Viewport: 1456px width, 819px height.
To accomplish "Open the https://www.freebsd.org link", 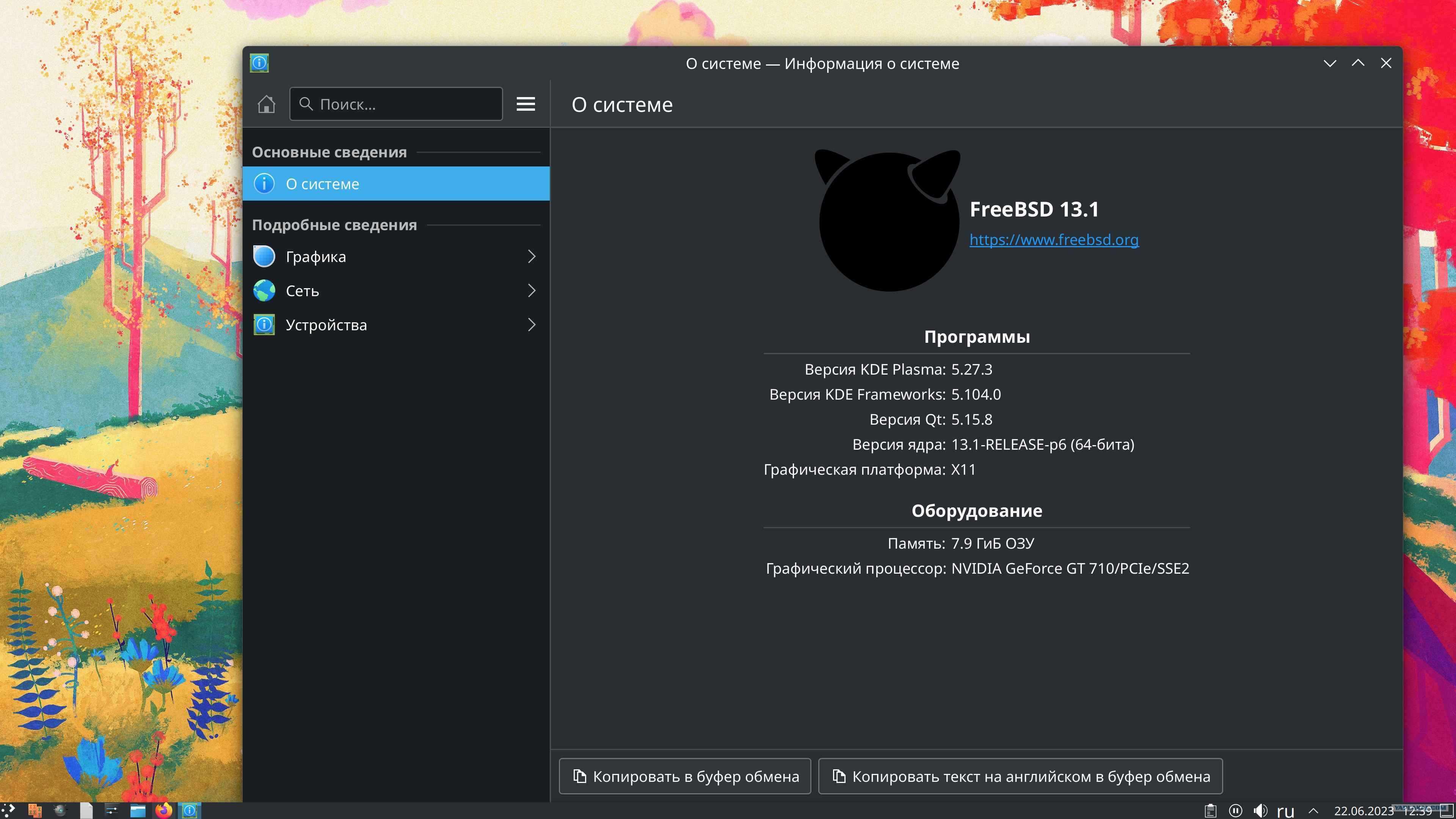I will [1054, 240].
